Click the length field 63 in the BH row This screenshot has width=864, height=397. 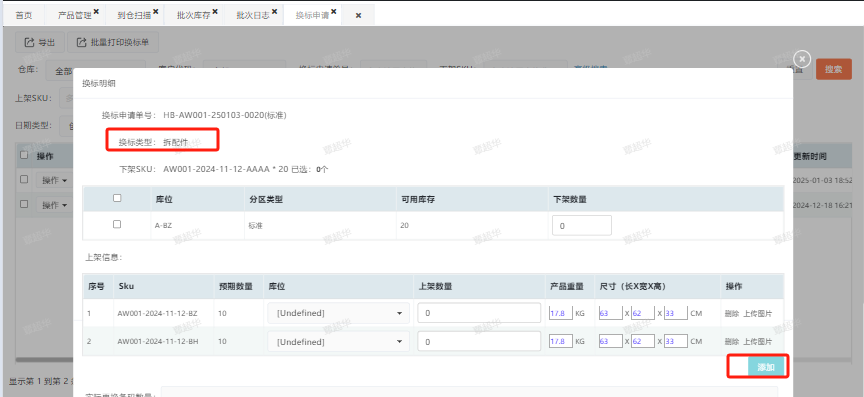[x=611, y=341]
